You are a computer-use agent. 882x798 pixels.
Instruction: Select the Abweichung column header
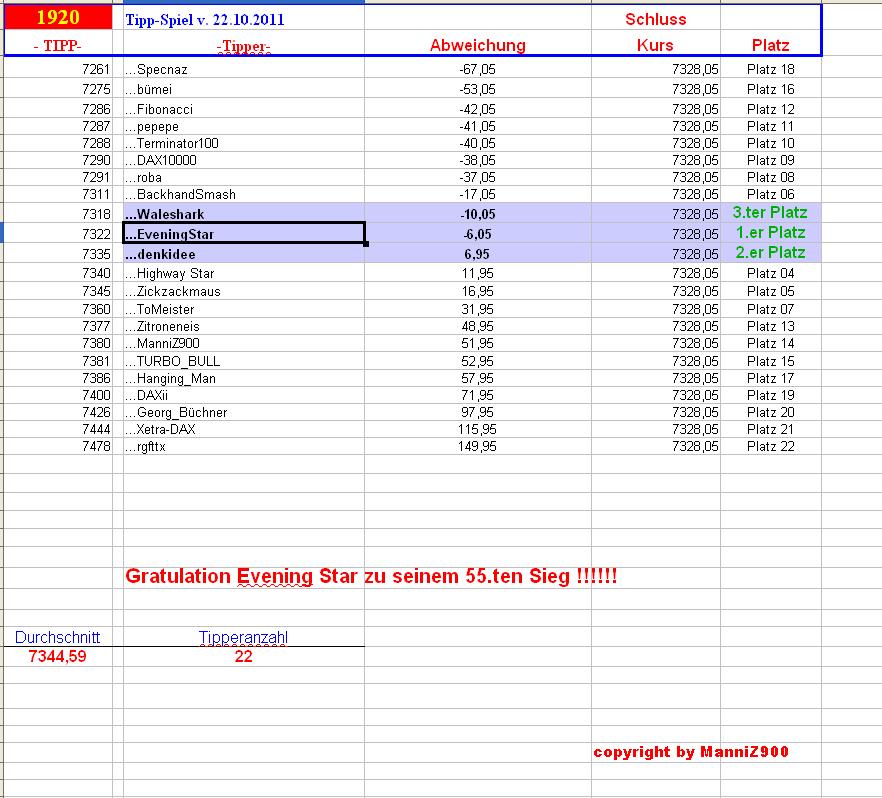[x=477, y=45]
